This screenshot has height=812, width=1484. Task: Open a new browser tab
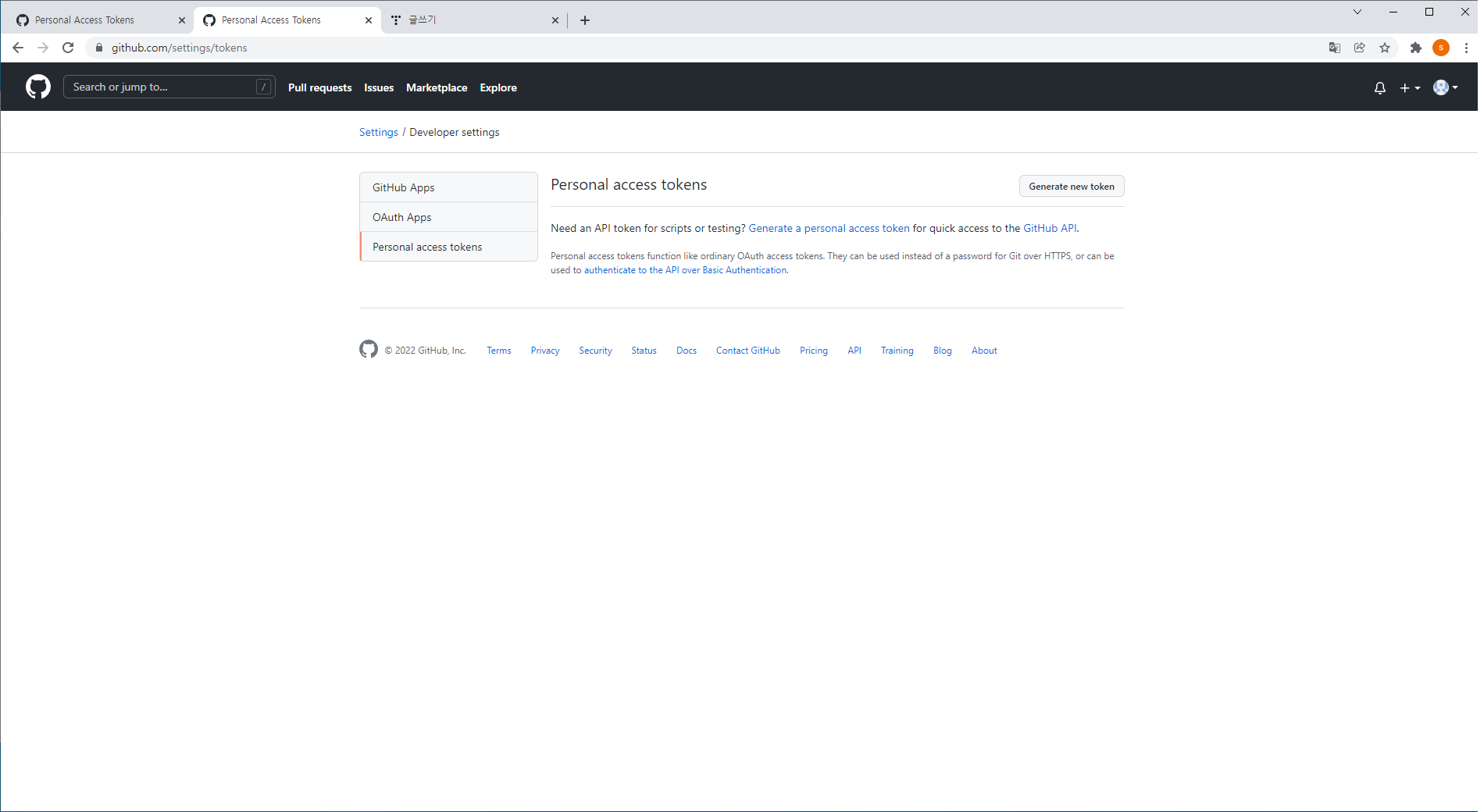coord(585,20)
